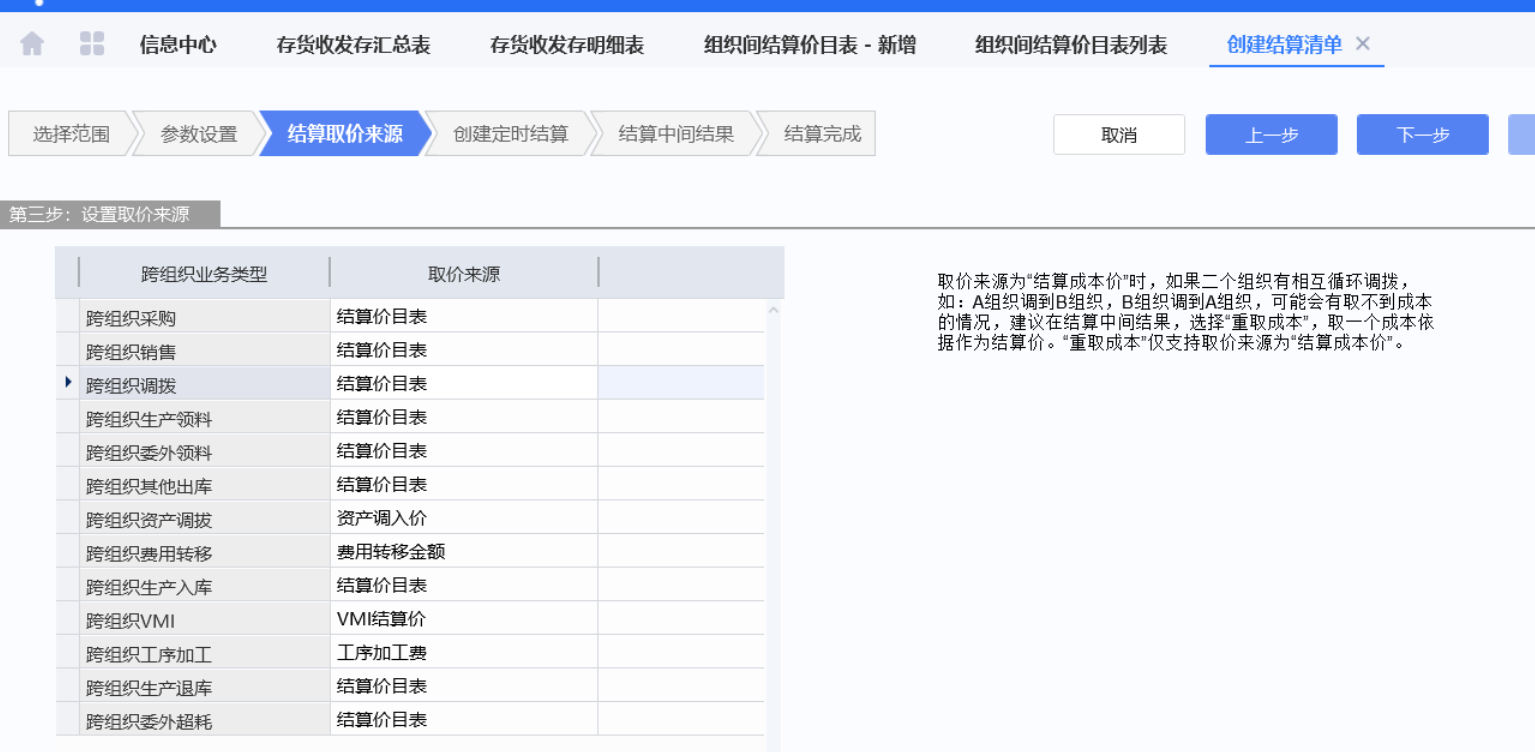
Task: Open pricing source dropdown for 跨组织销售
Action: tap(464, 350)
